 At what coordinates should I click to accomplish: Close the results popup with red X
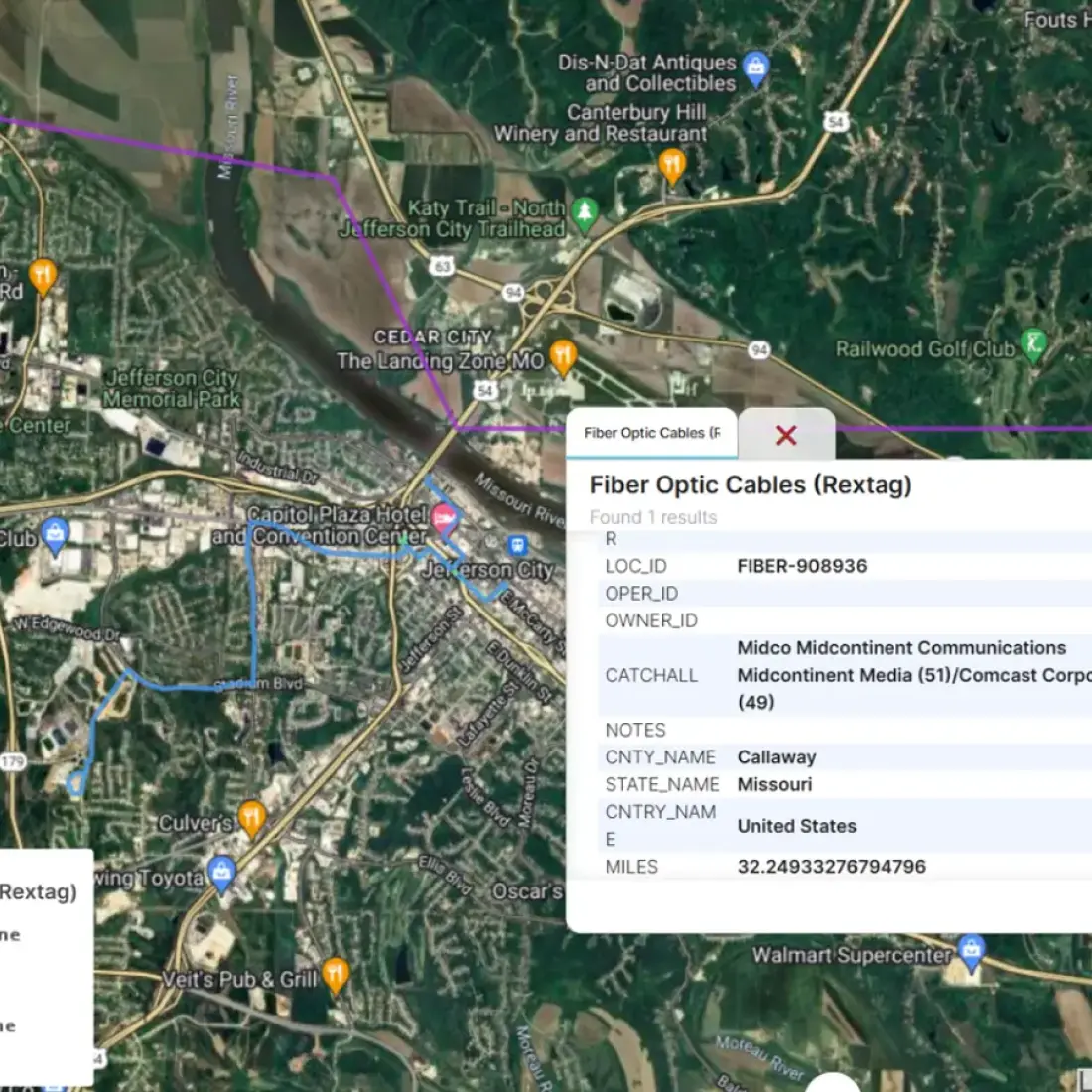click(x=786, y=435)
